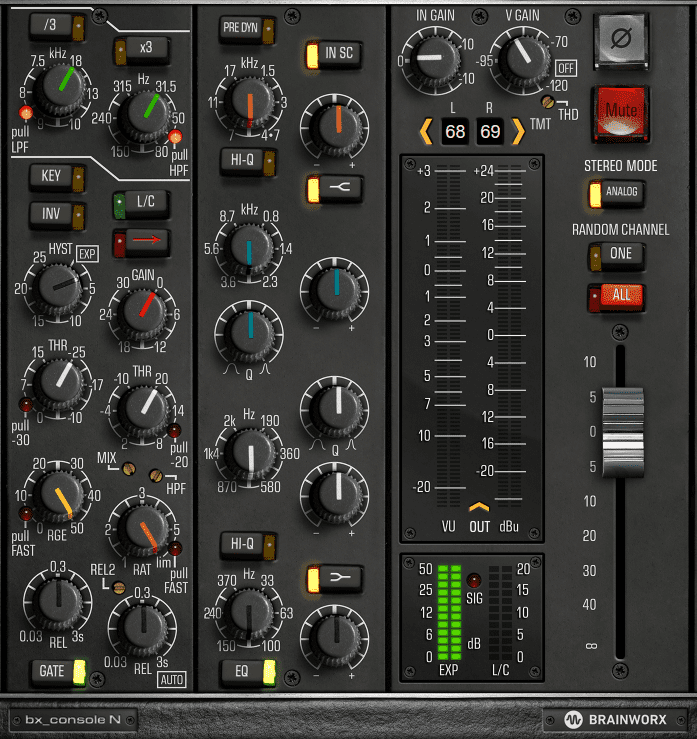Click the OUT meter selector chevron
This screenshot has width=697, height=739.
480,507
